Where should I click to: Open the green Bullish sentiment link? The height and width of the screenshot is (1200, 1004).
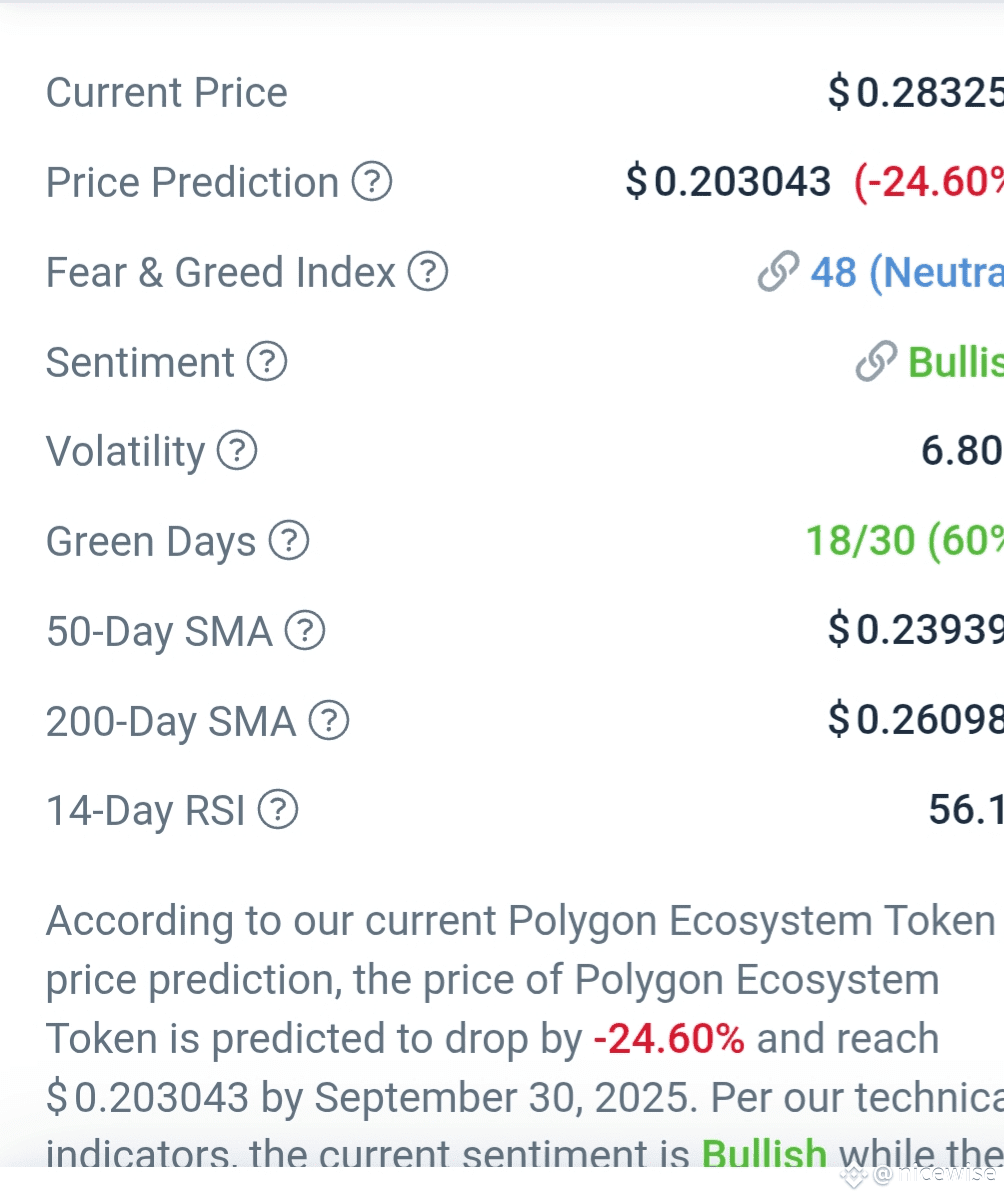[x=956, y=361]
